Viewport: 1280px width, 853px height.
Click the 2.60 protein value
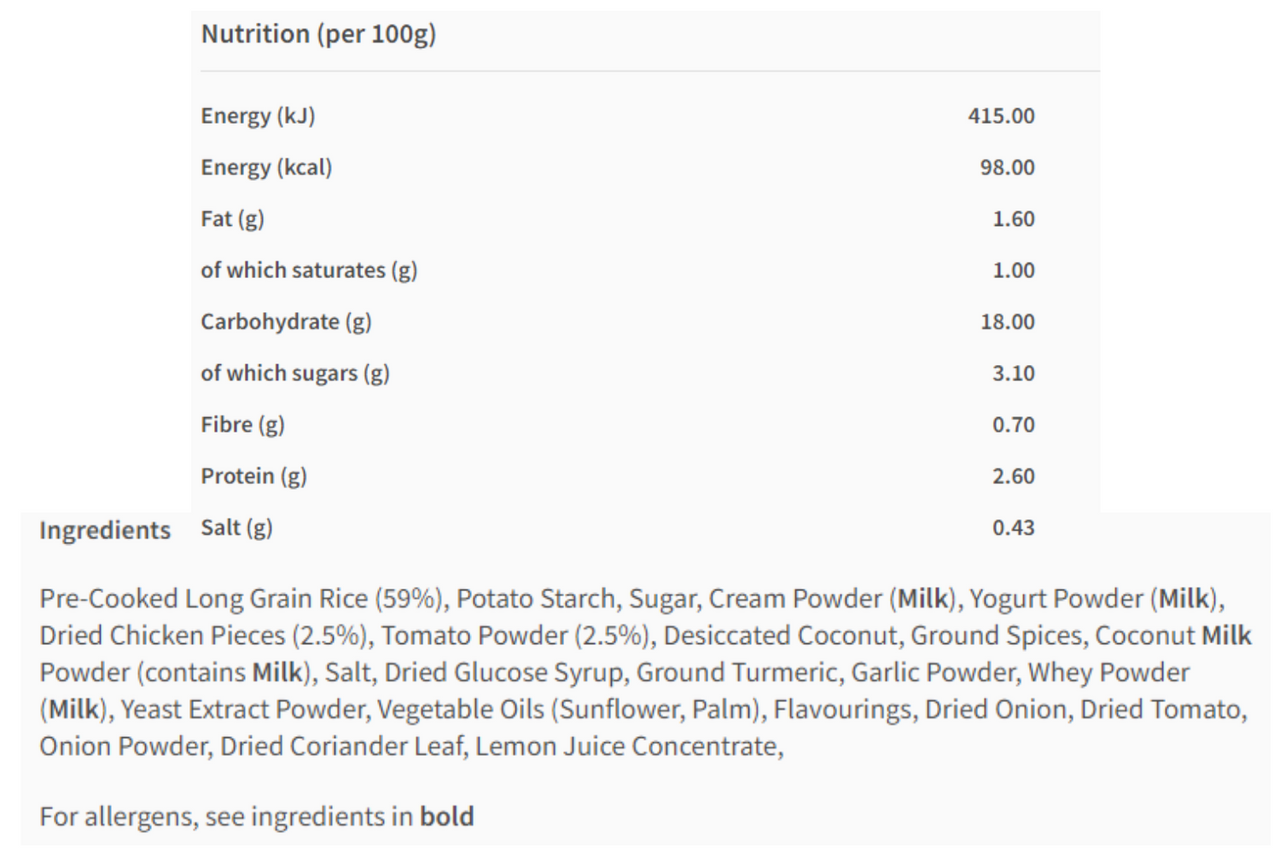click(x=1013, y=477)
